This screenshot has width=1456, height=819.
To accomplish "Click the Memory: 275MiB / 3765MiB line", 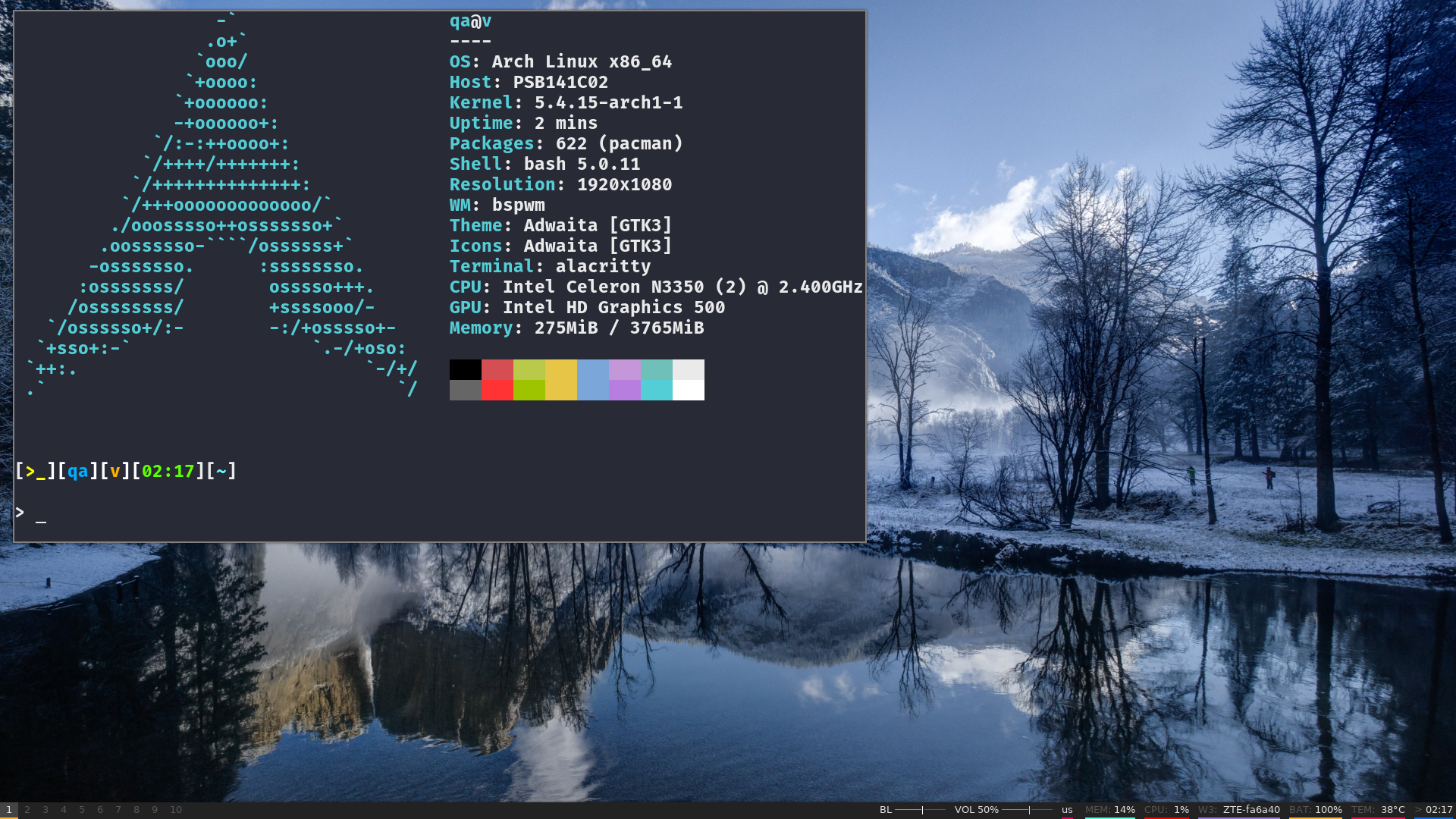I will tap(576, 328).
